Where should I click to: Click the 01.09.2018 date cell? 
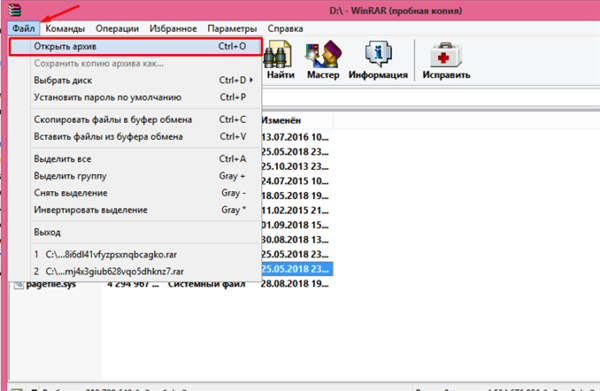tap(295, 225)
